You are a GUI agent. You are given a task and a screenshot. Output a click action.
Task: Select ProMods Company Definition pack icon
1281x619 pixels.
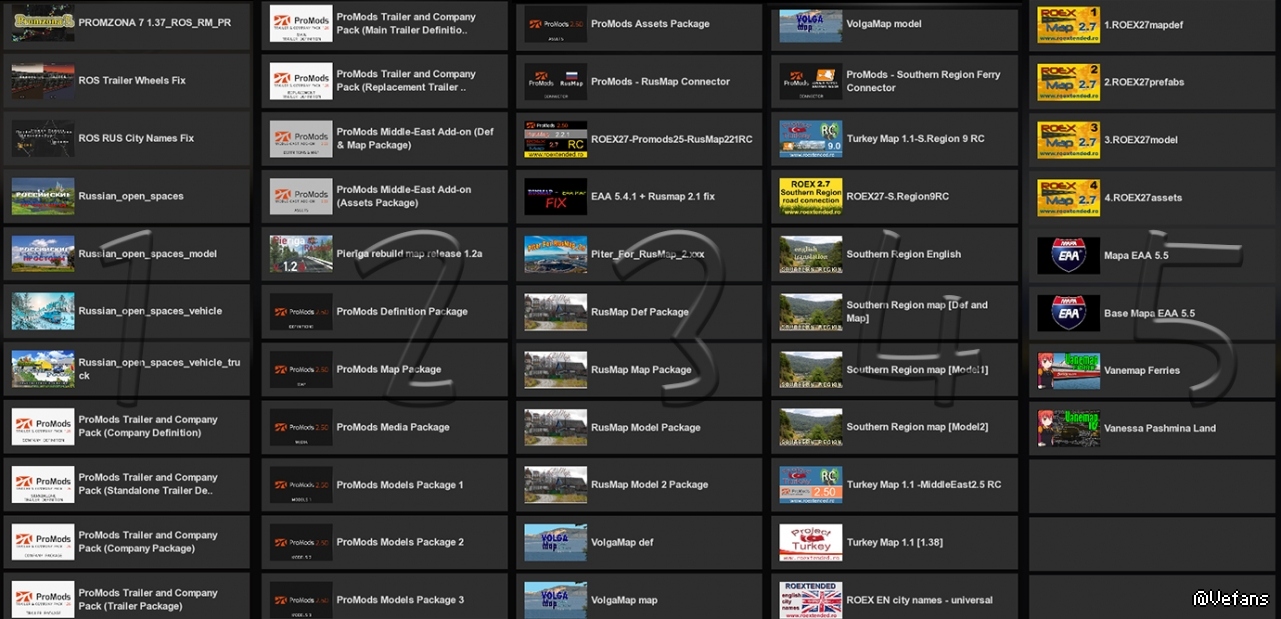pos(43,427)
